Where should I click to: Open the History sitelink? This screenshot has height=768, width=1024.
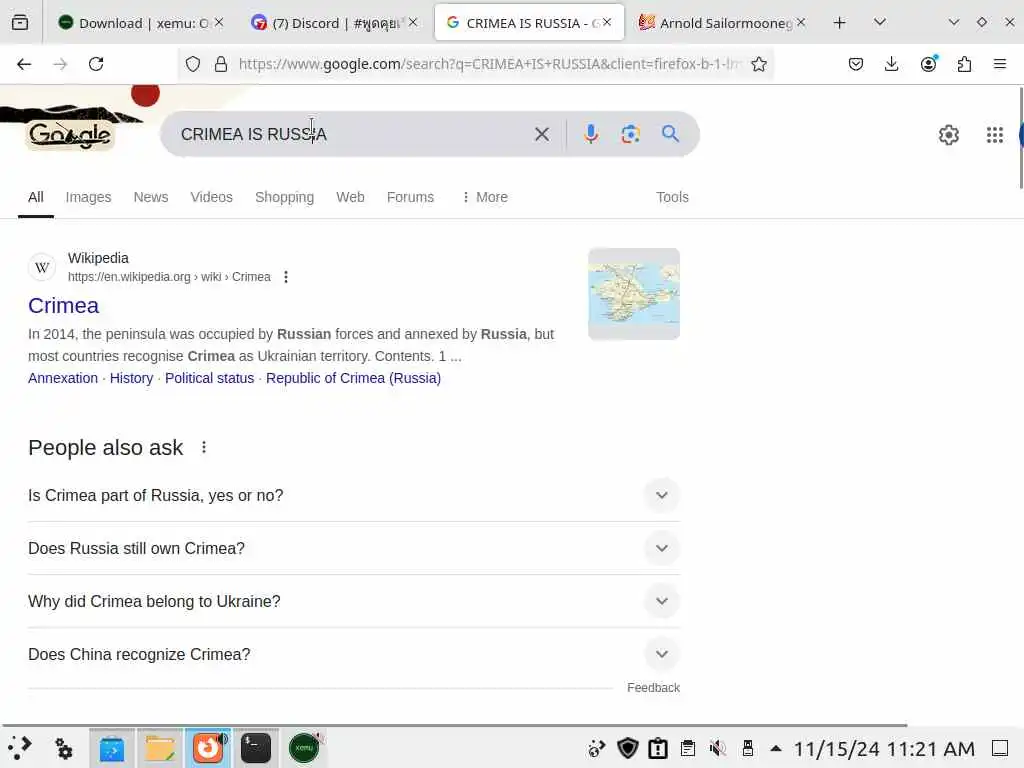[131, 378]
